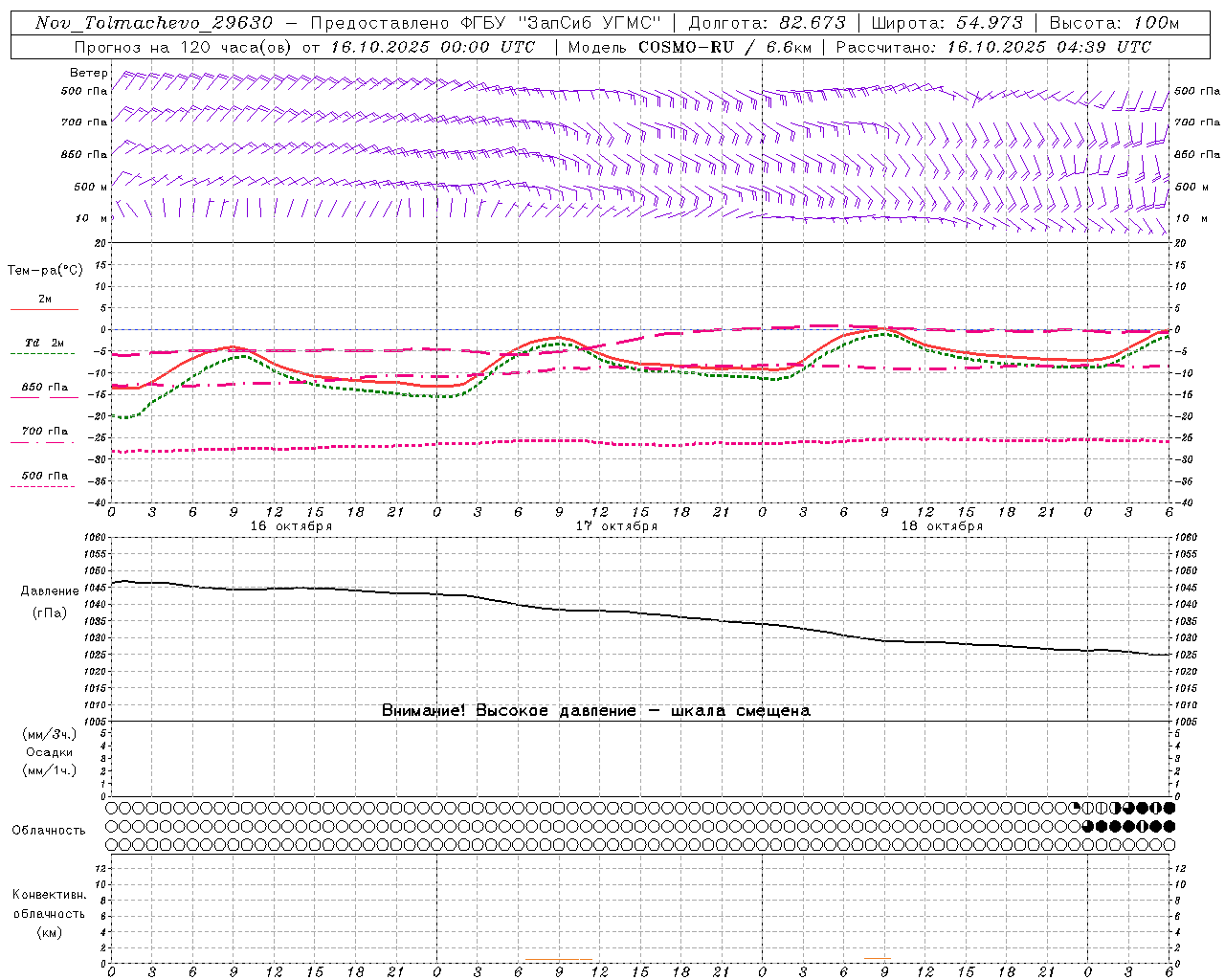Click the Осадки panel label
Image resolution: width=1225 pixels, height=980 pixels.
(49, 752)
